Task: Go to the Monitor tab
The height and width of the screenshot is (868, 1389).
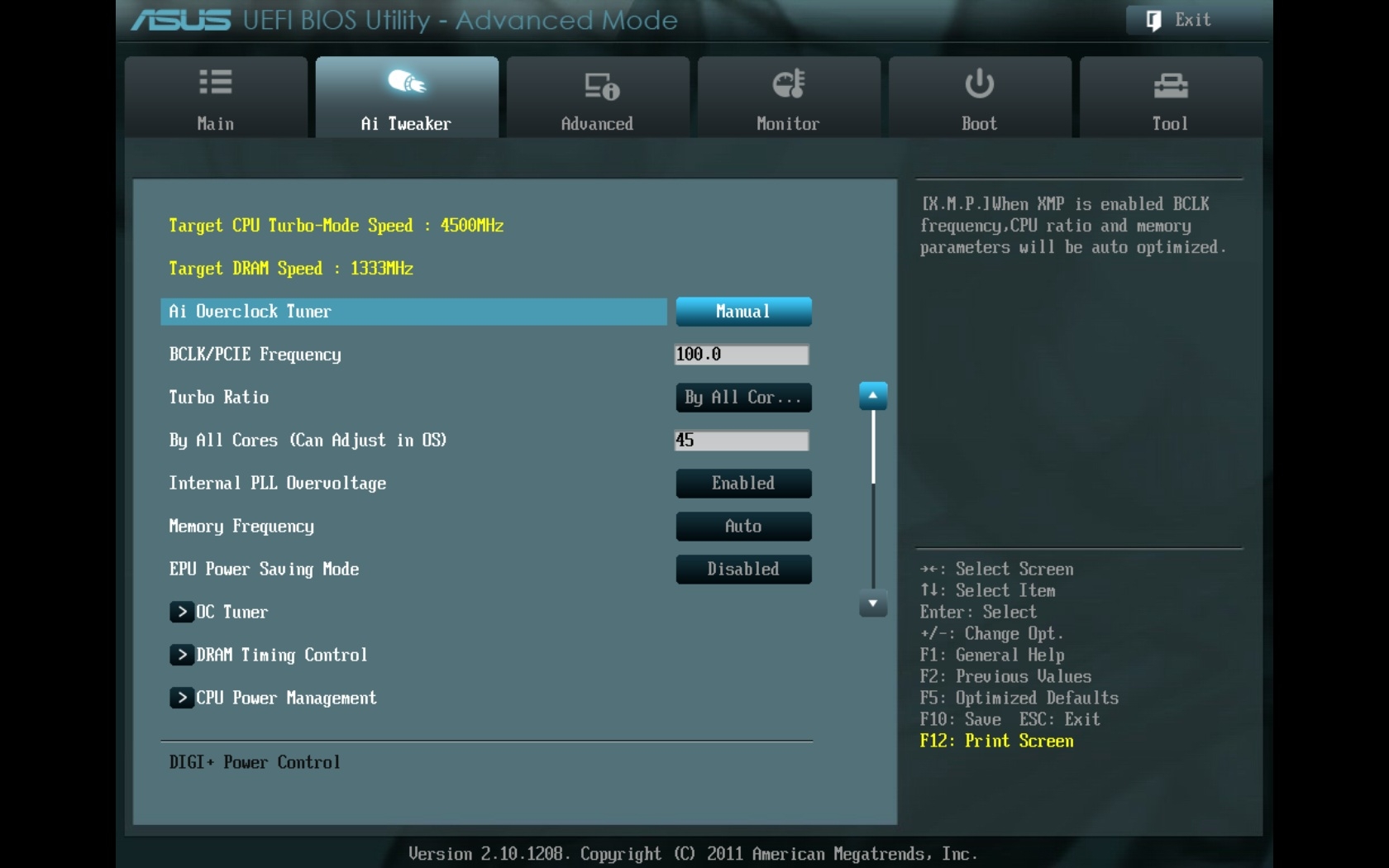Action: click(789, 97)
